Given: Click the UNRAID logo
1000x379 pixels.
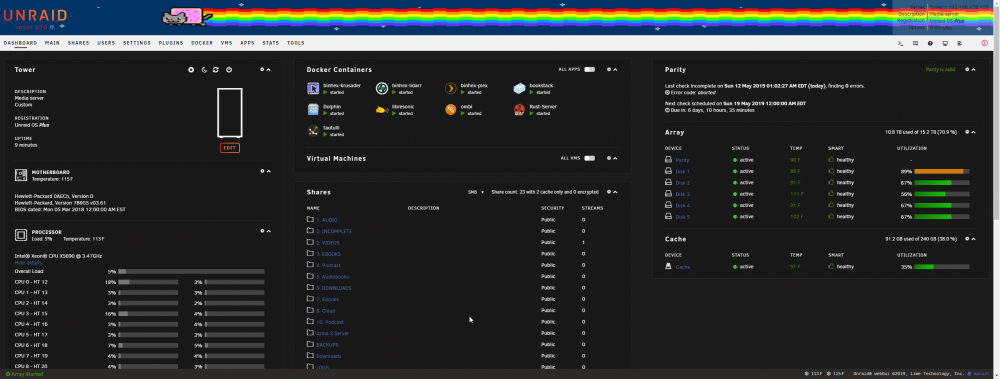Looking at the screenshot, I should (x=36, y=15).
